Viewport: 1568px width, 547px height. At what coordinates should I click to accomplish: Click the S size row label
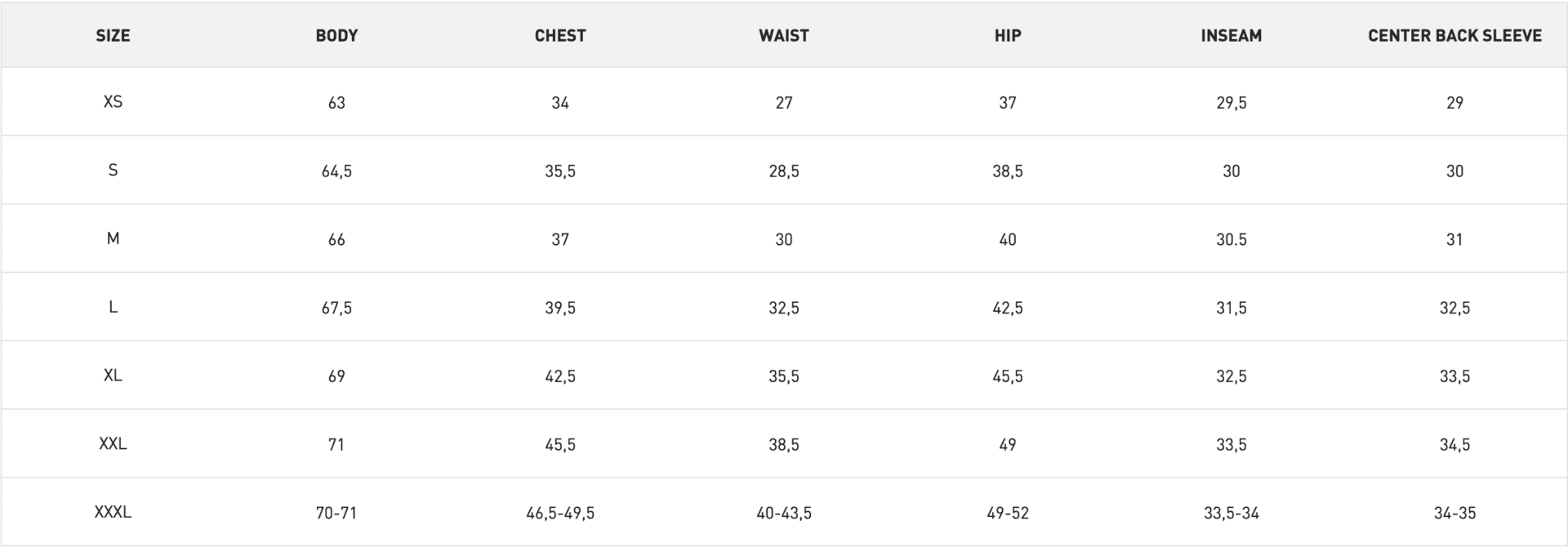pos(113,170)
